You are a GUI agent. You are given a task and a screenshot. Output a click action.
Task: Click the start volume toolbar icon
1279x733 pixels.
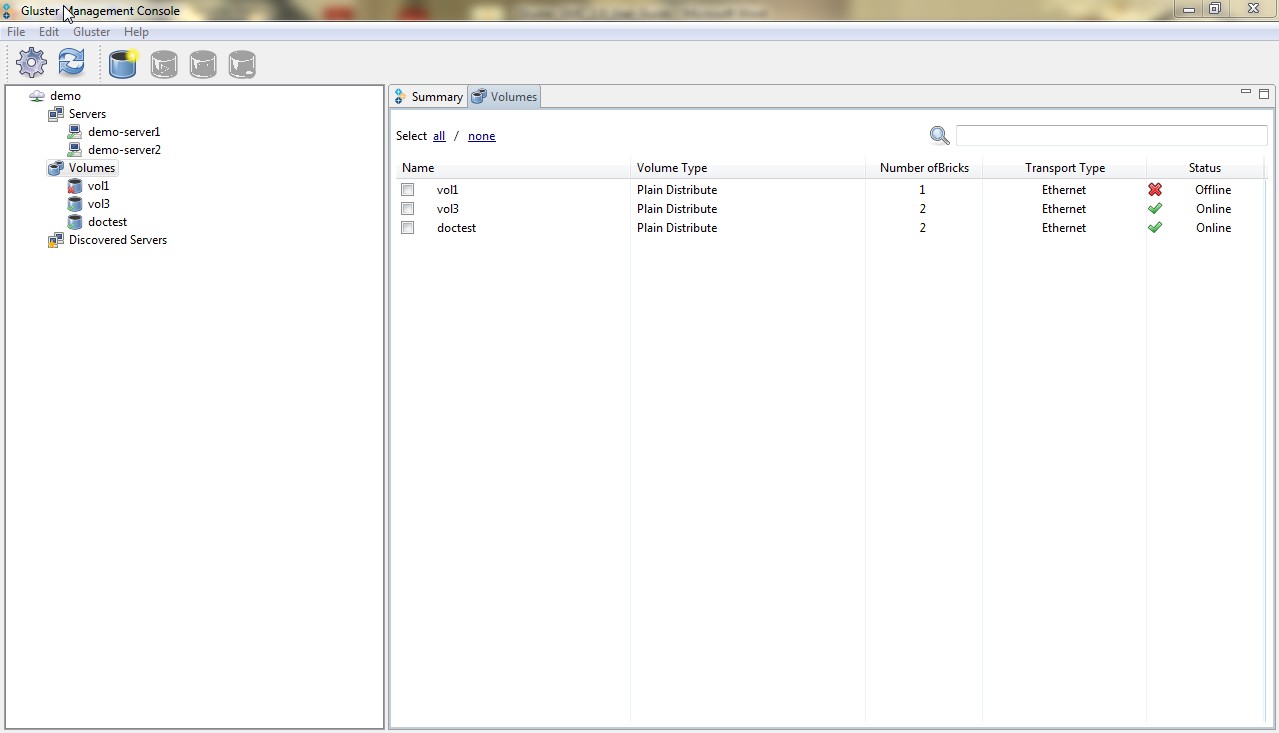[x=164, y=65]
